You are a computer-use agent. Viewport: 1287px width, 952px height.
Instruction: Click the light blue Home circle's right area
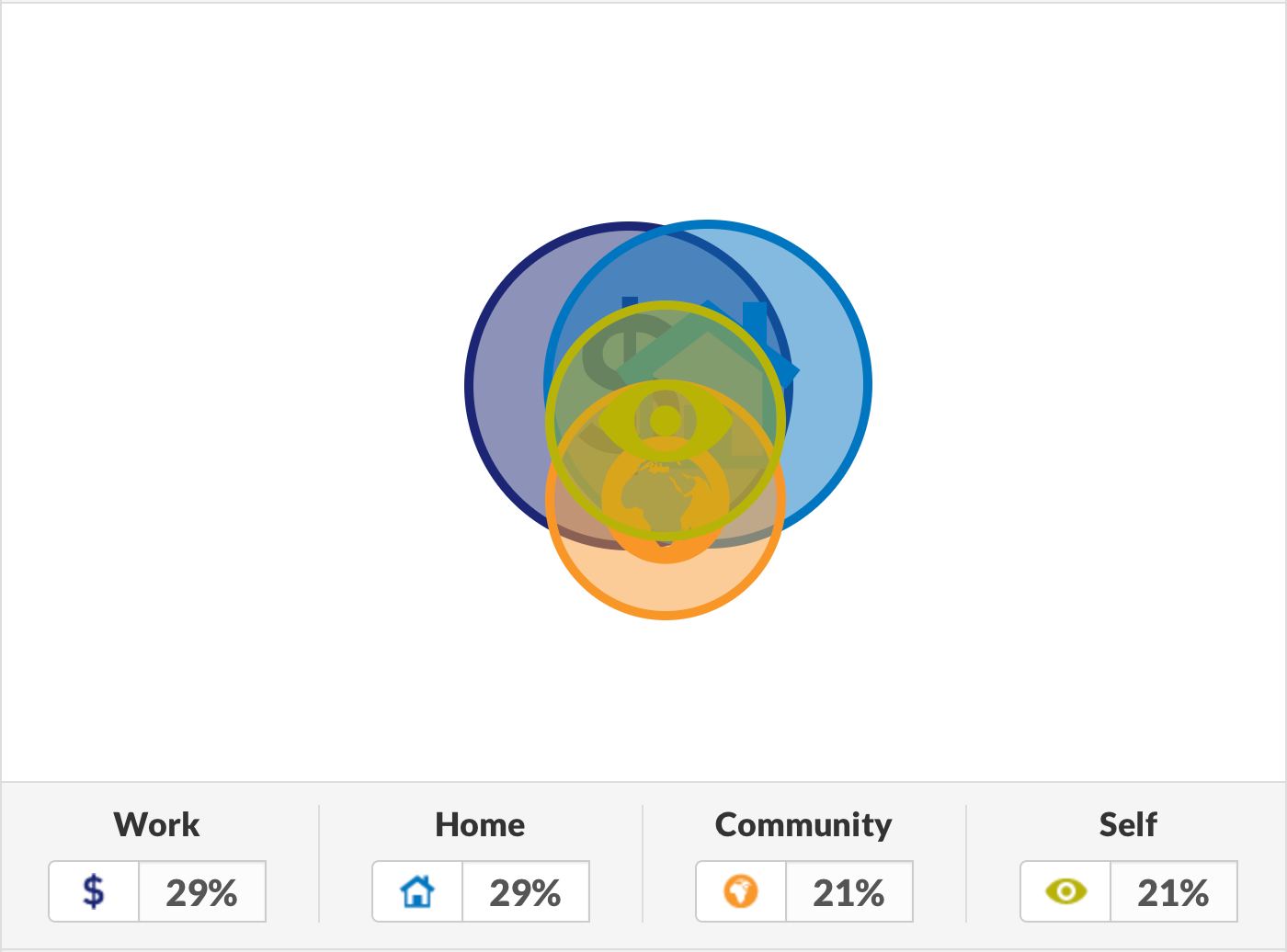(x=827, y=386)
